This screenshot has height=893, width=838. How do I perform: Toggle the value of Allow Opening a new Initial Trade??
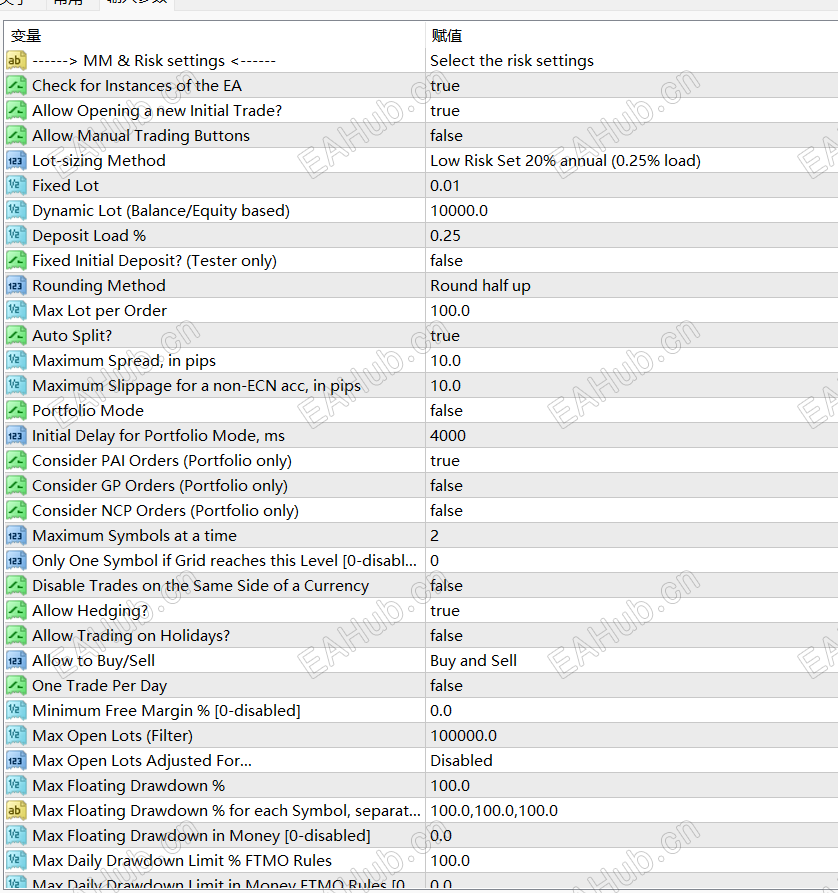445,110
